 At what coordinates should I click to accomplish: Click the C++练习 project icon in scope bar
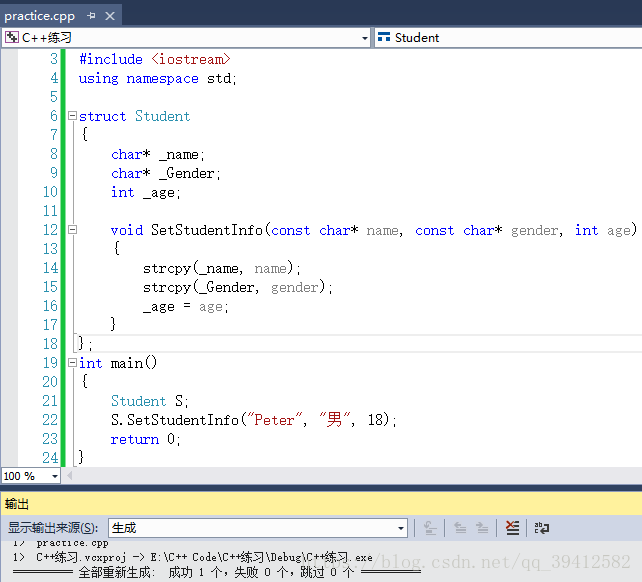(12, 38)
